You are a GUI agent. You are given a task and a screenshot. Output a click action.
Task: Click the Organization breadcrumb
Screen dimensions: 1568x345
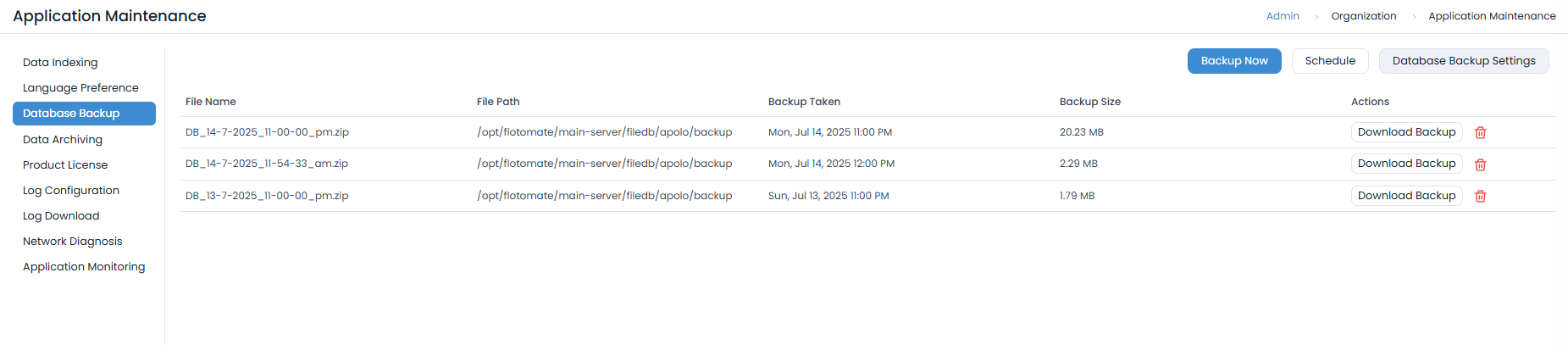point(1364,16)
